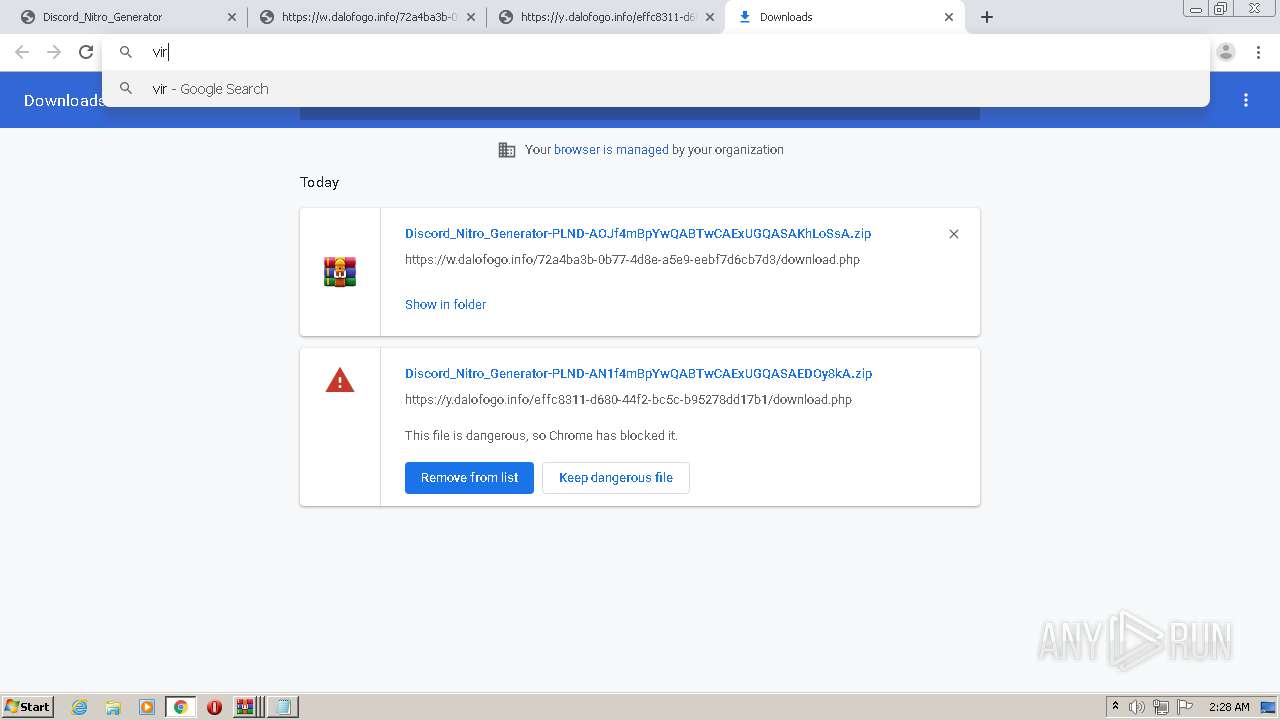Click the blocked Discord_Nitro_Generator-PLND-AN1f4m zip name
1280x720 pixels.
638,374
